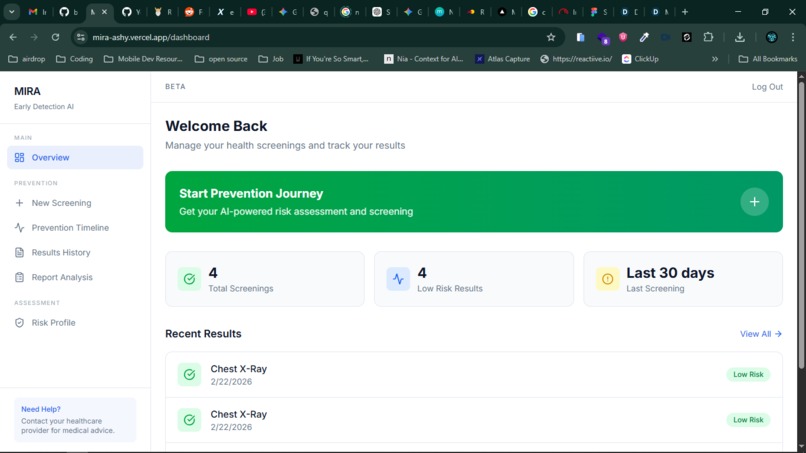Reload the current page

[x=55, y=37]
